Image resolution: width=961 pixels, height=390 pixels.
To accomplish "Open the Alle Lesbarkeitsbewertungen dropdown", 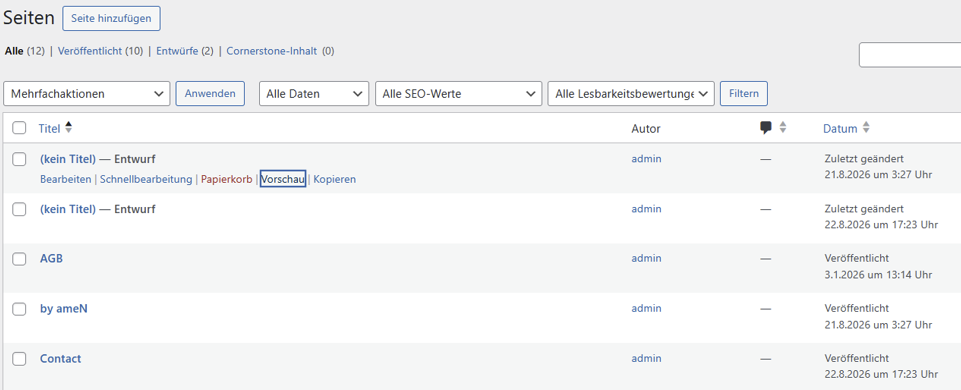I will [x=631, y=94].
